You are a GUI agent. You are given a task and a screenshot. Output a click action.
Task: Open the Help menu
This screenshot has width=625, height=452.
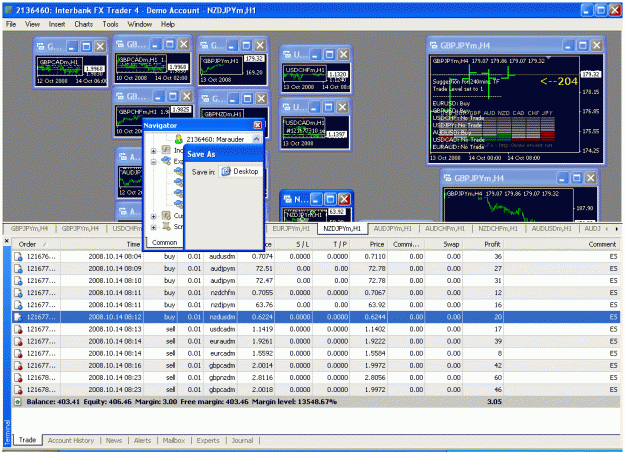pos(168,24)
